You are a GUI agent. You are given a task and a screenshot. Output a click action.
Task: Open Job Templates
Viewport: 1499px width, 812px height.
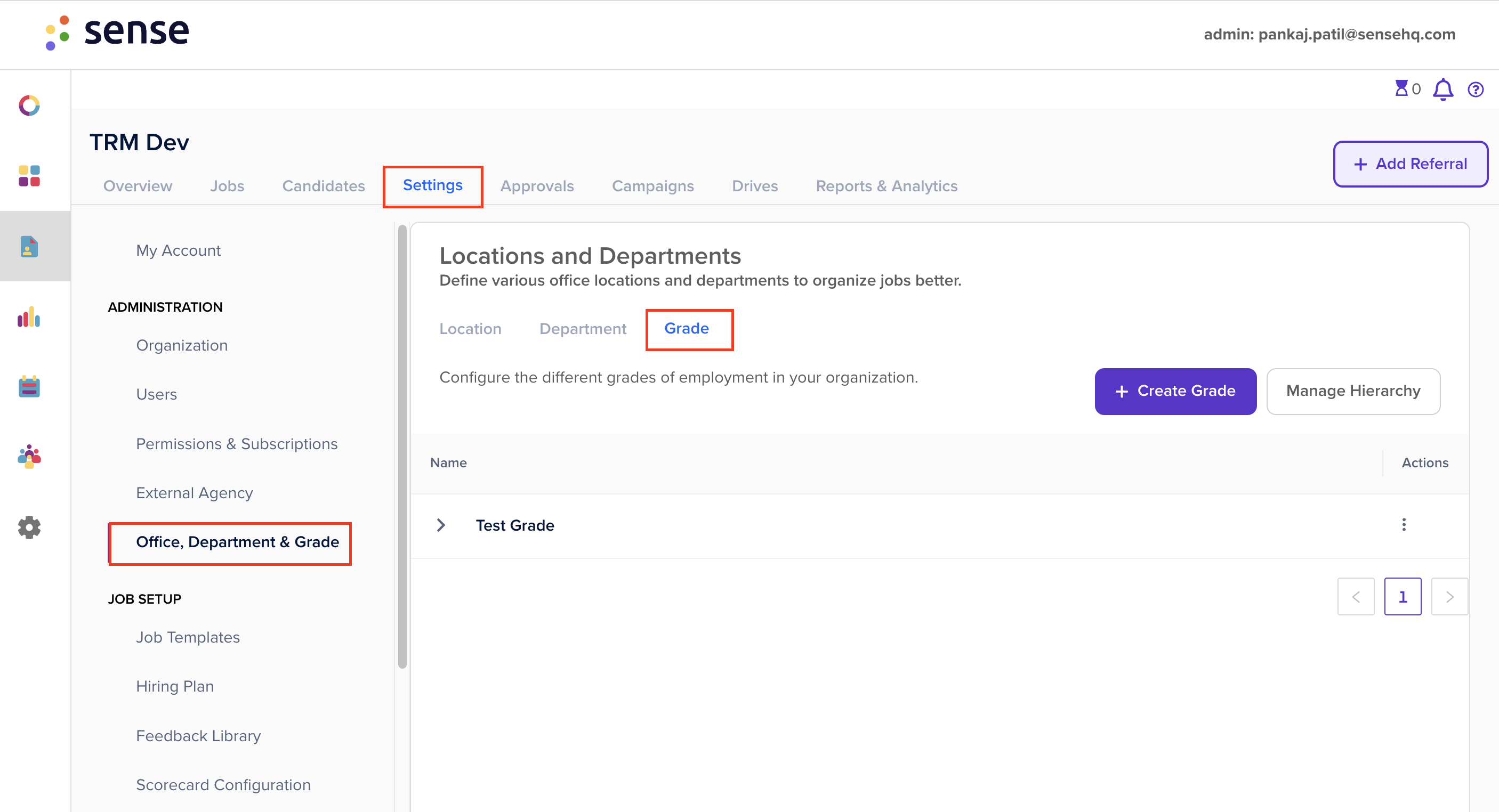pyautogui.click(x=188, y=637)
